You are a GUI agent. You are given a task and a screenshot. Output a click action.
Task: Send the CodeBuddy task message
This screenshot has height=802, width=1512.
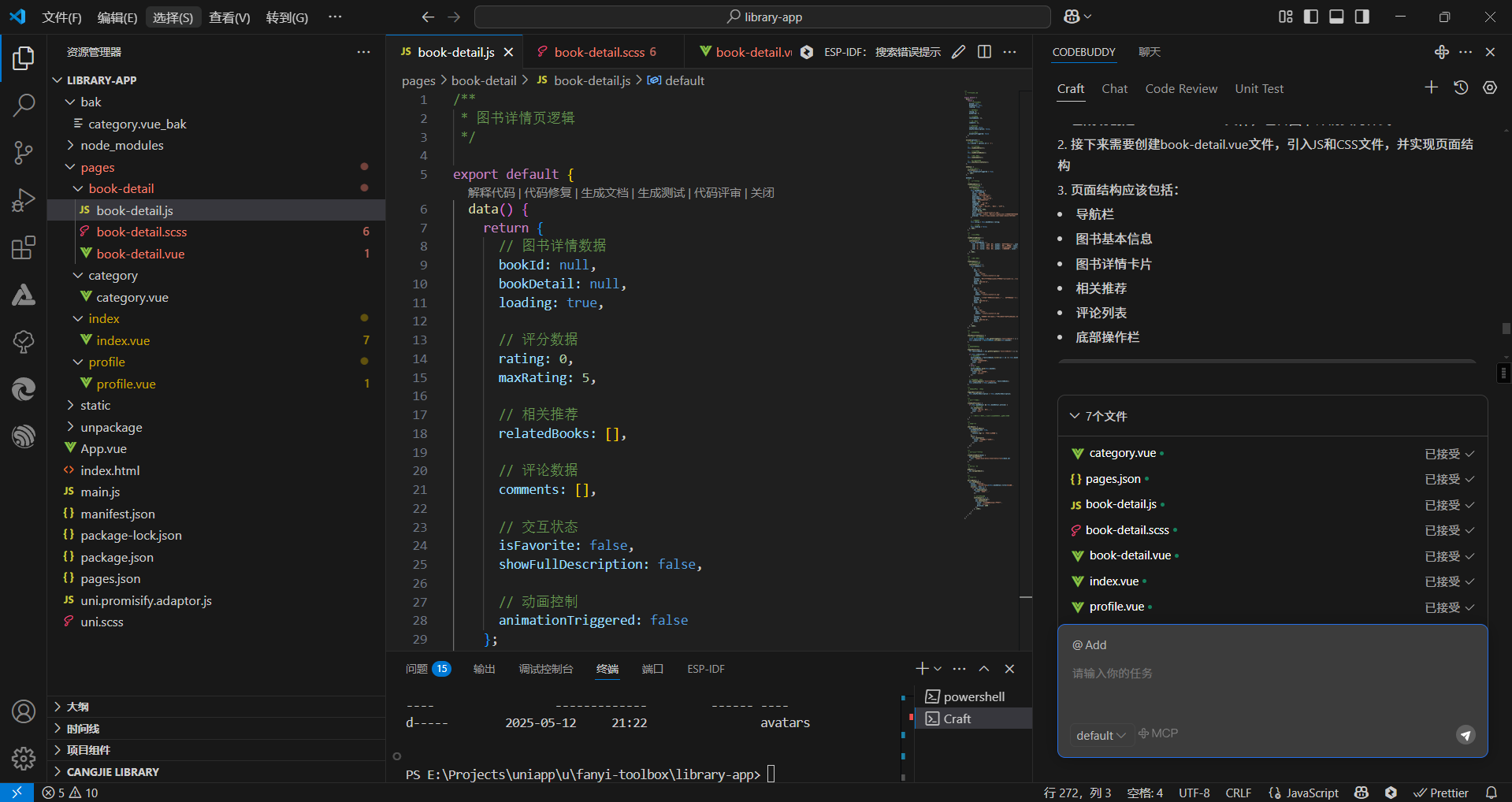pos(1466,735)
